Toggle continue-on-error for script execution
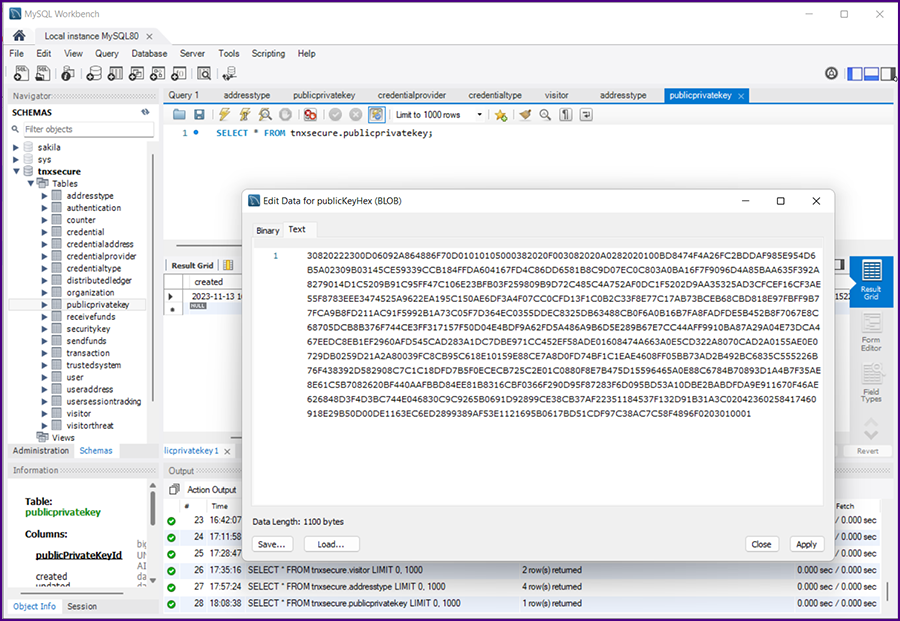Screen dimensions: 900x621 point(310,115)
